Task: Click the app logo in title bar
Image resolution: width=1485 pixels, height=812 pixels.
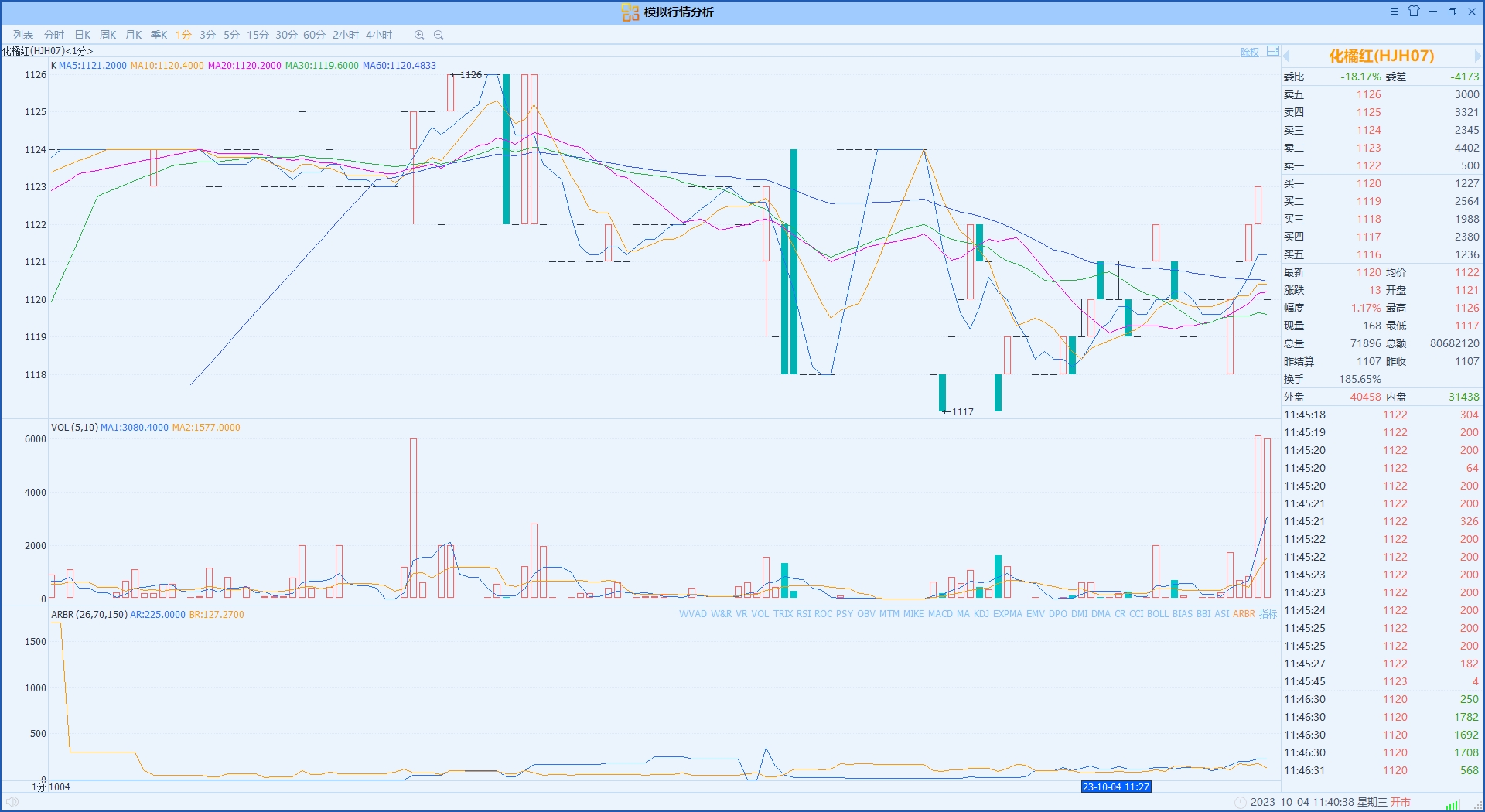Action: click(630, 12)
